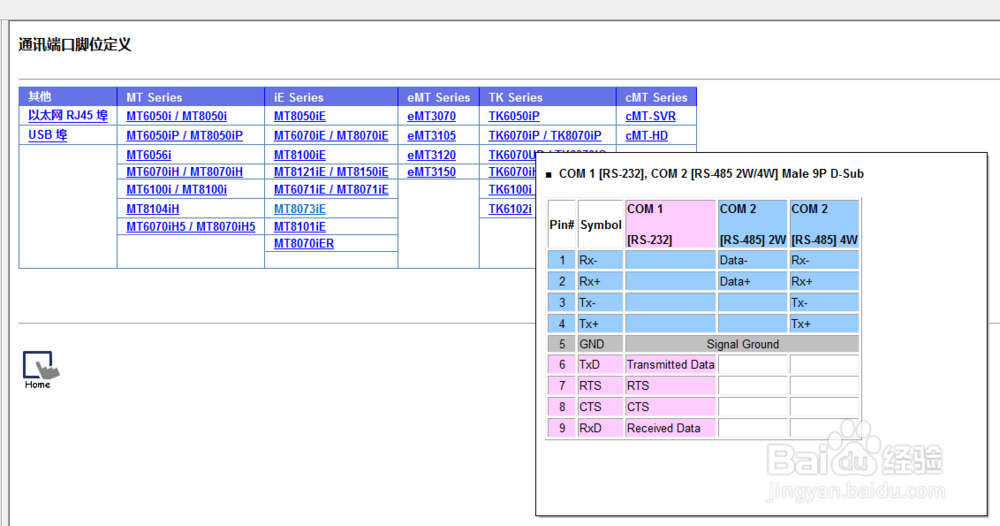Click the Transmitted Data cell
1000x526 pixels.
[670, 365]
